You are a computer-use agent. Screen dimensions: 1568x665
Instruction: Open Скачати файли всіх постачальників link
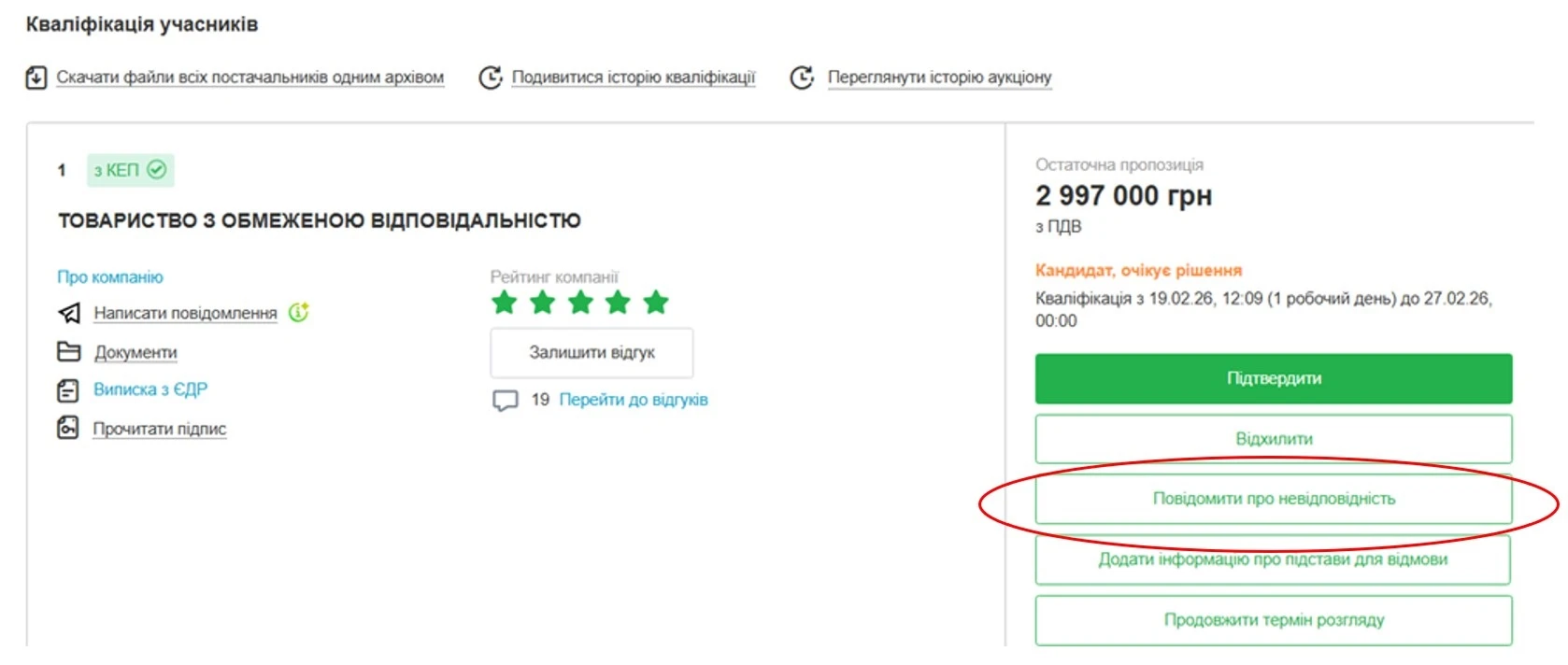click(249, 78)
